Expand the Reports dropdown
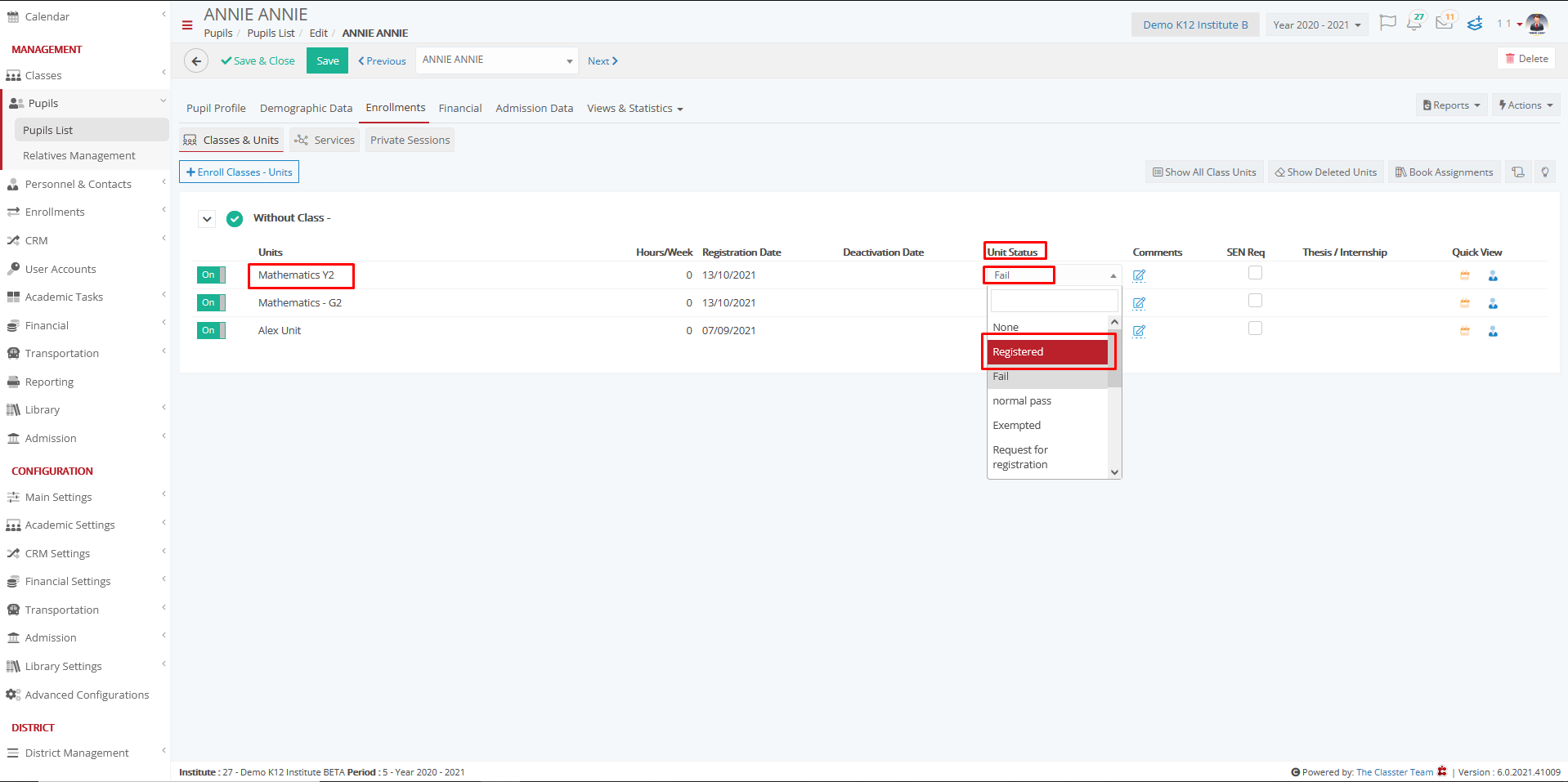The height and width of the screenshot is (782, 1568). coord(1451,105)
